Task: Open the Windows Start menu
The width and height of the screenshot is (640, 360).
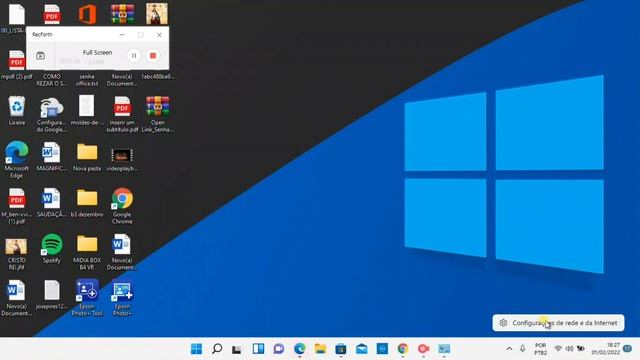Action: 196,349
